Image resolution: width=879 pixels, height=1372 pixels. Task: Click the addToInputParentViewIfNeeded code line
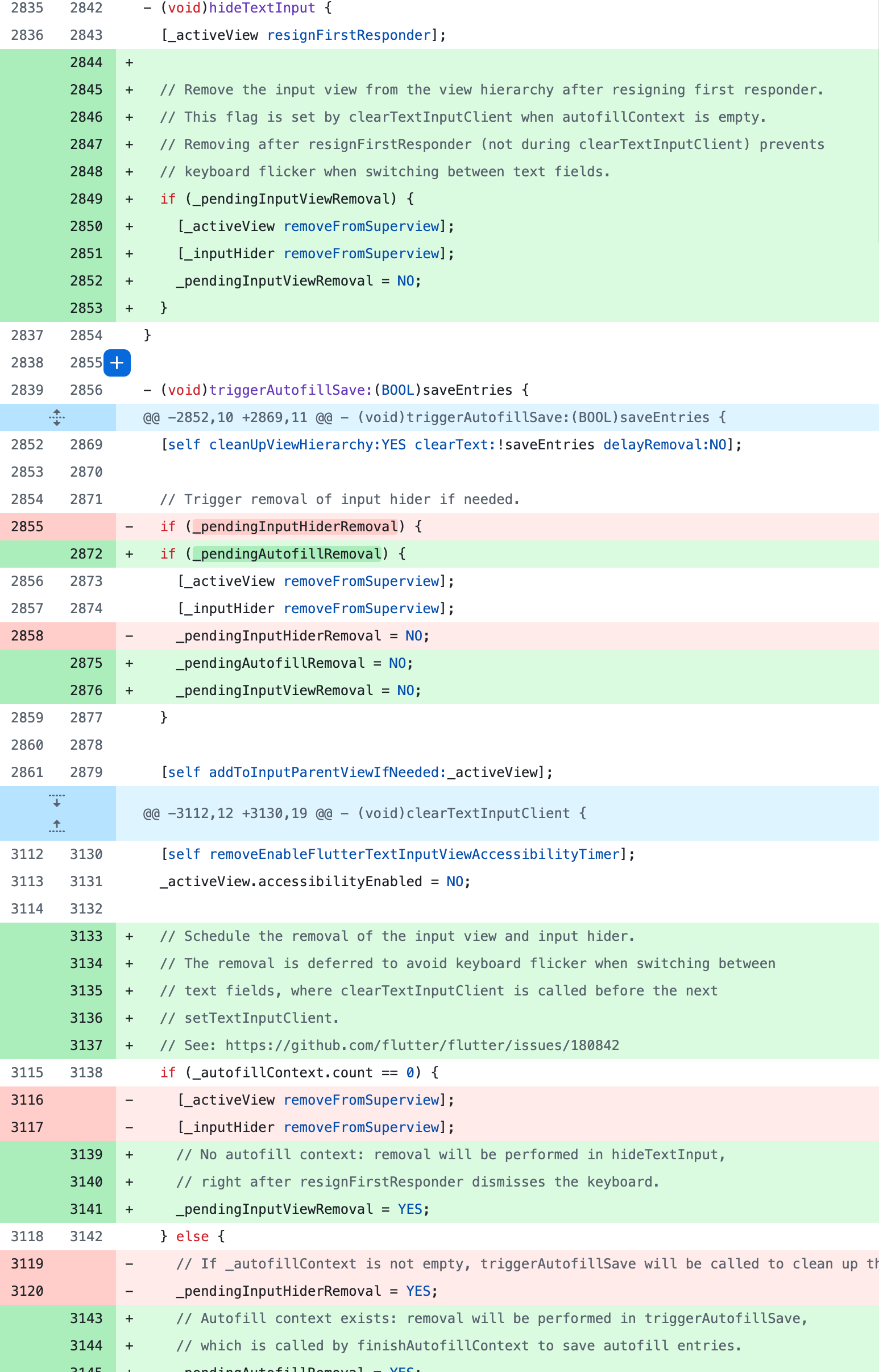[x=356, y=772]
